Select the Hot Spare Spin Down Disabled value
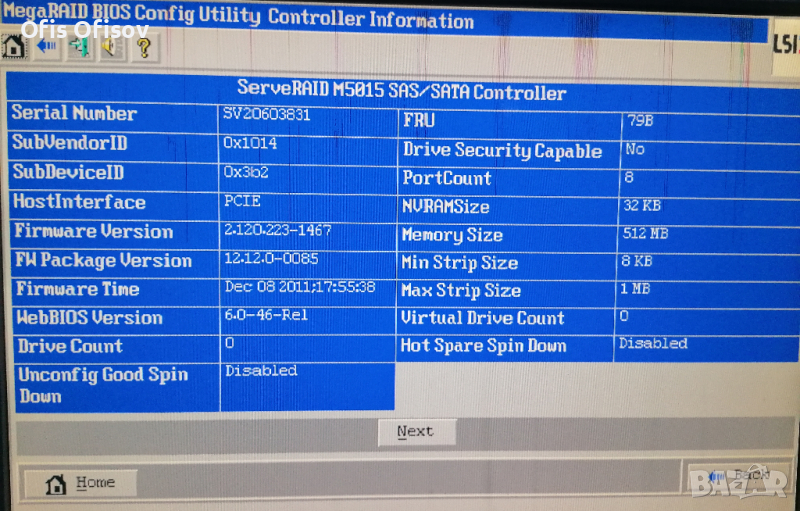This screenshot has height=511, width=800. 652,343
